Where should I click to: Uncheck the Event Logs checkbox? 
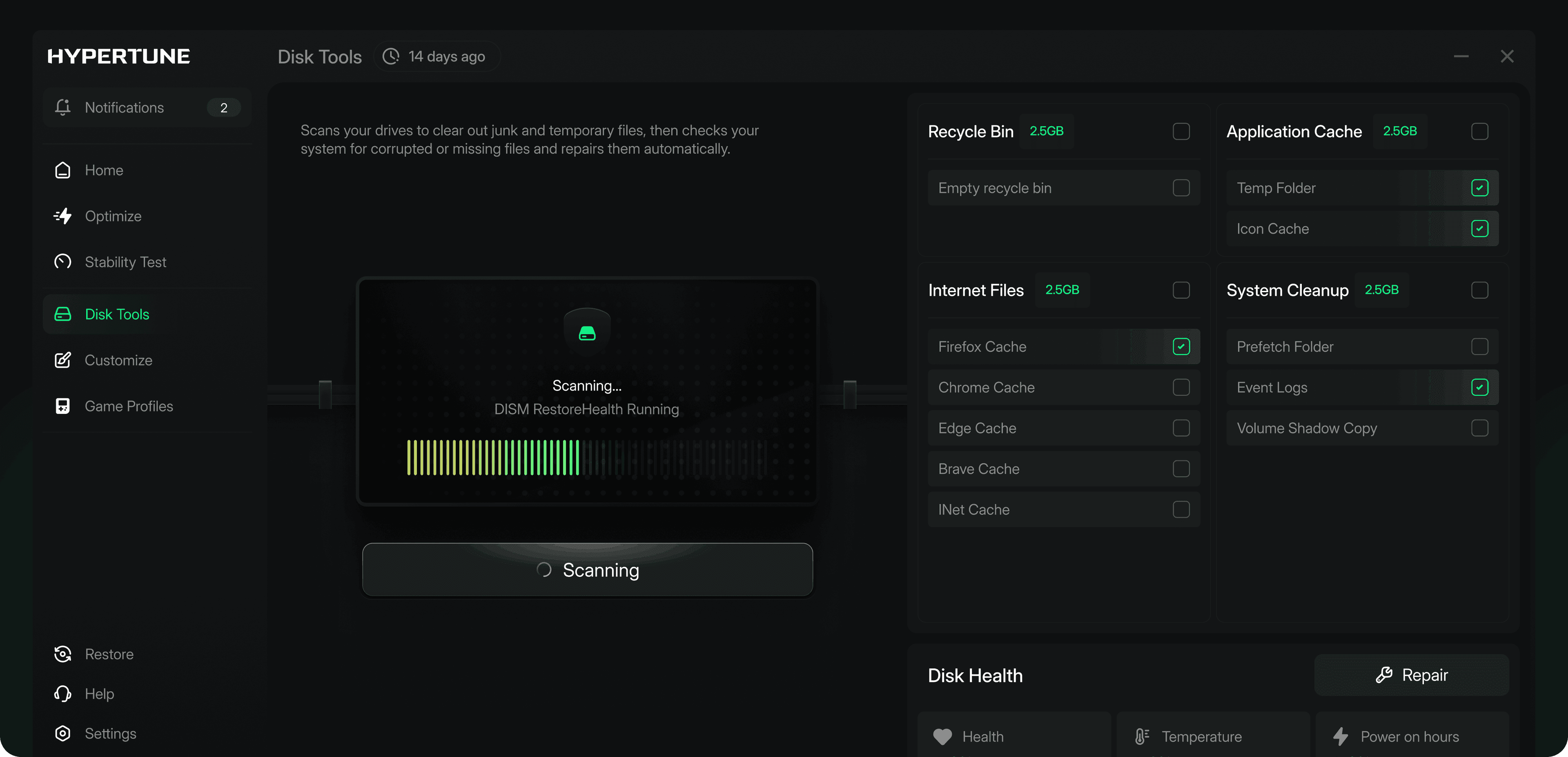(x=1479, y=387)
